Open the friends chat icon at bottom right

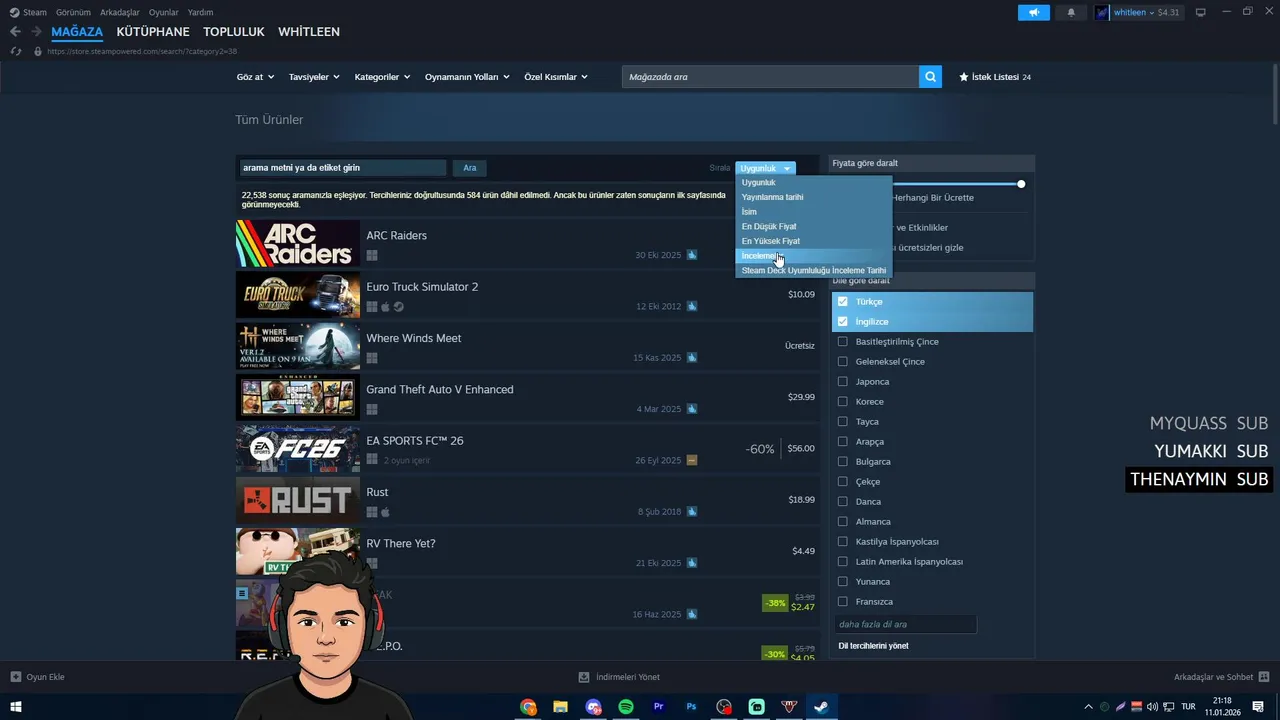point(1264,677)
